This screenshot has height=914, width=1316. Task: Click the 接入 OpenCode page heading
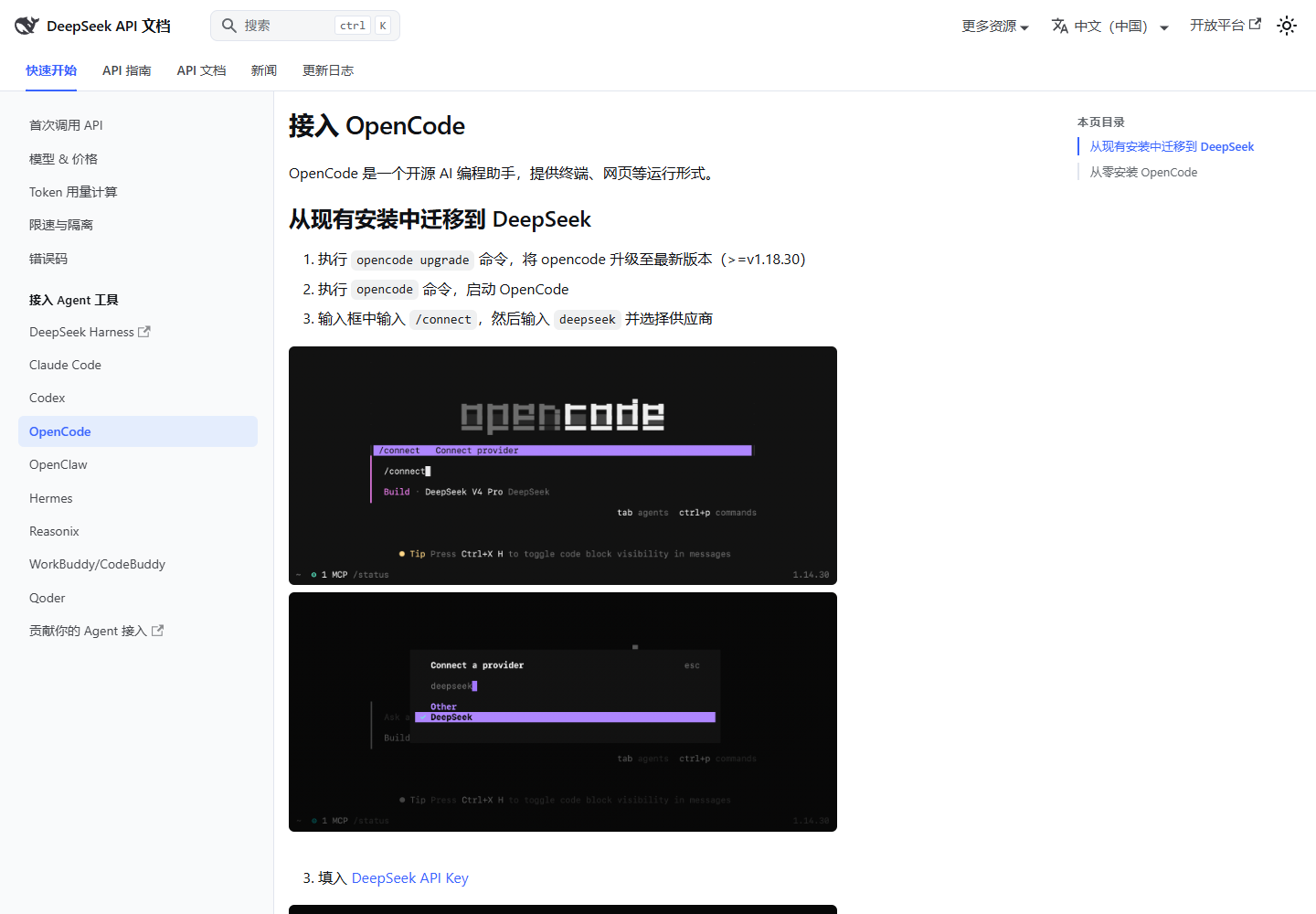(377, 126)
